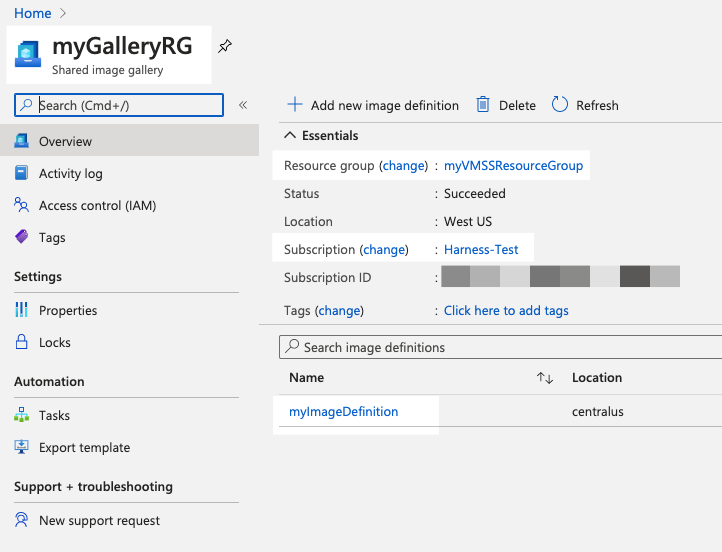Open the myImageDefinition link
Screen dimensions: 722x552
click(x=344, y=412)
